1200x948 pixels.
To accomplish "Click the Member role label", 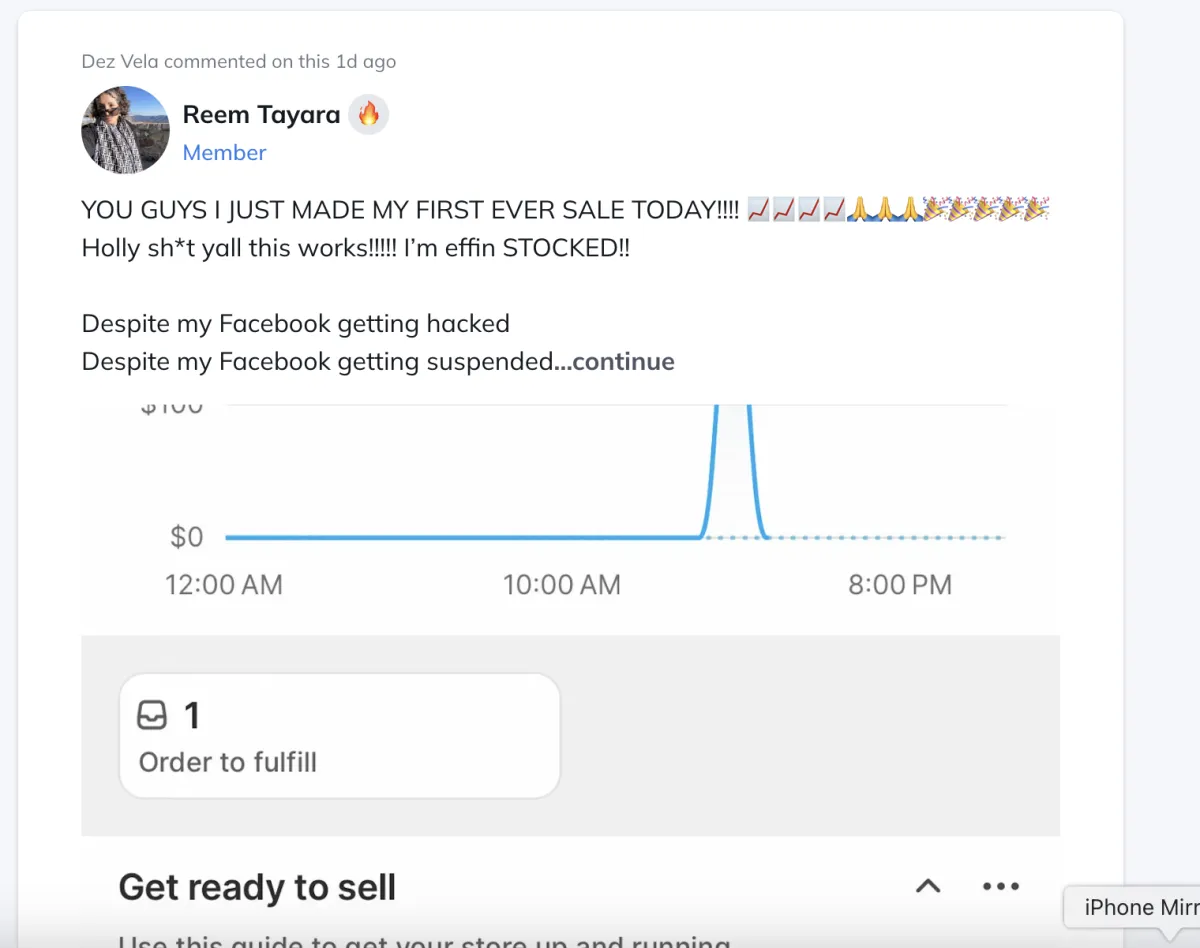I will [224, 153].
